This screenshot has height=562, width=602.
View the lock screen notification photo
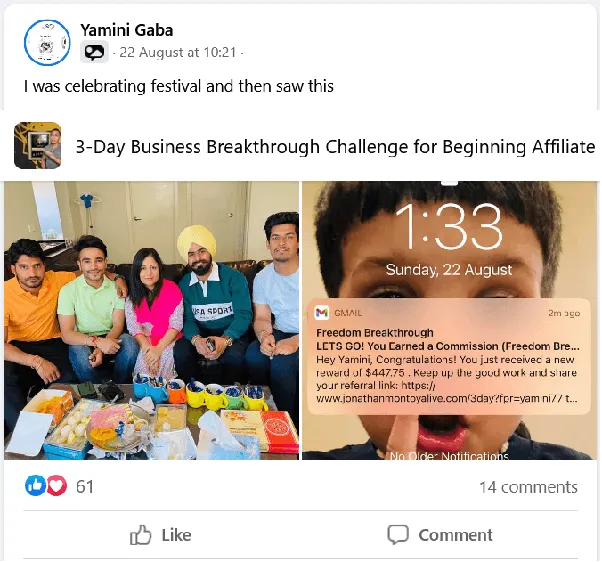coord(450,321)
